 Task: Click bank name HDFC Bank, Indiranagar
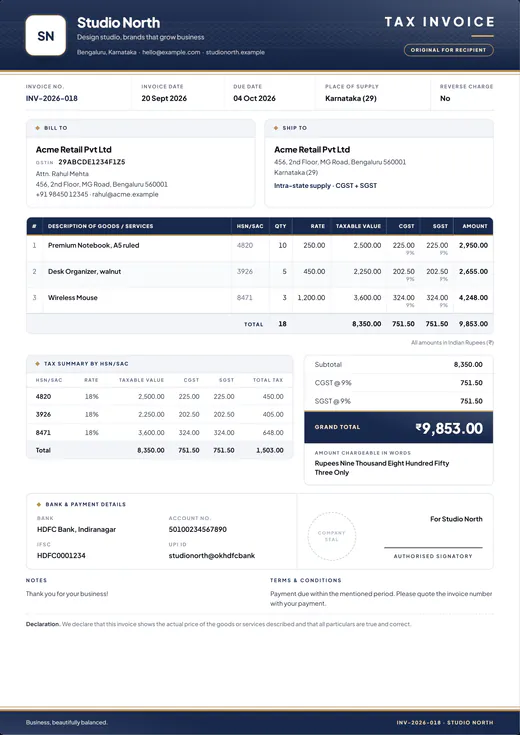coord(76,530)
